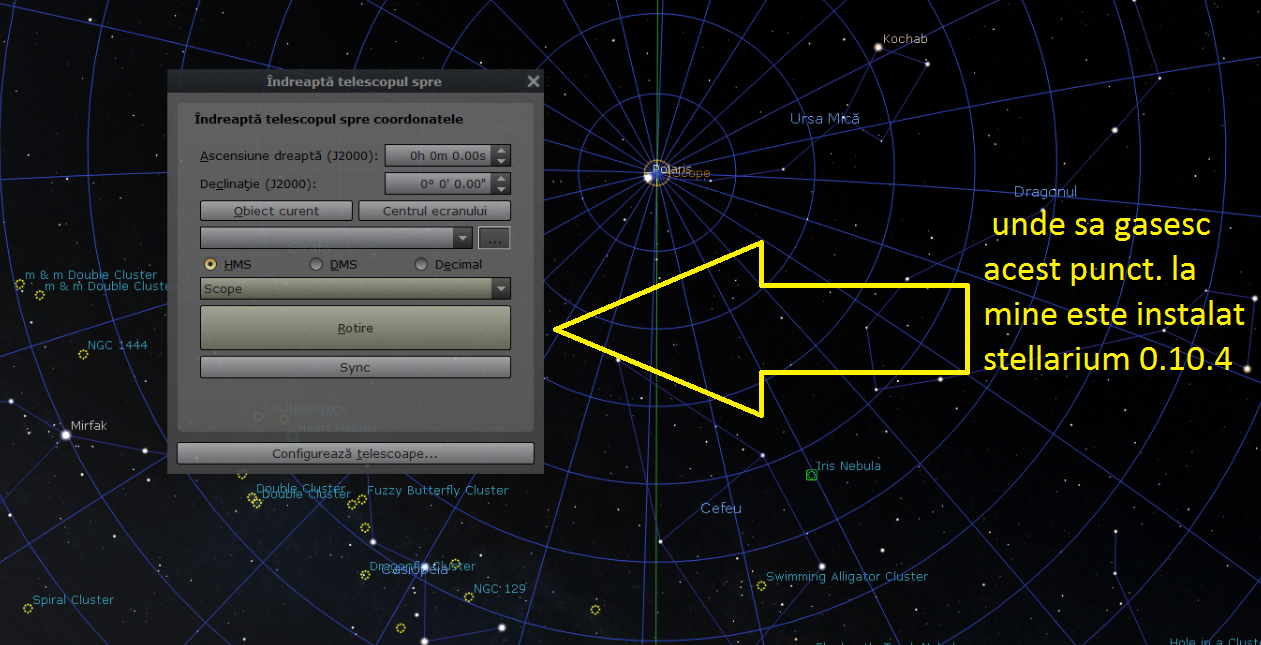
Task: Click the NGC 1444 cluster marker
Action: pyautogui.click(x=83, y=354)
